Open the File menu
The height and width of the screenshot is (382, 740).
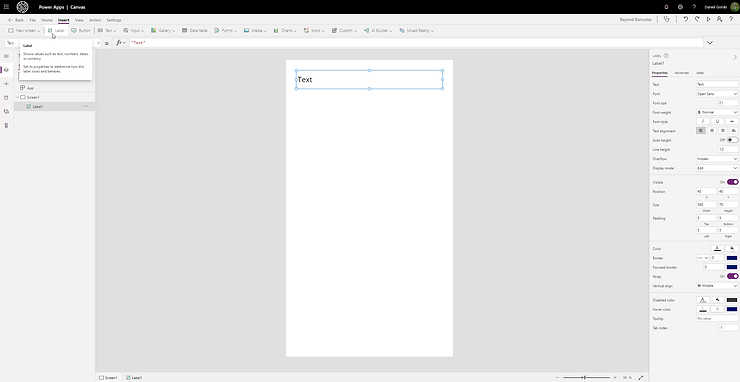pyautogui.click(x=33, y=20)
